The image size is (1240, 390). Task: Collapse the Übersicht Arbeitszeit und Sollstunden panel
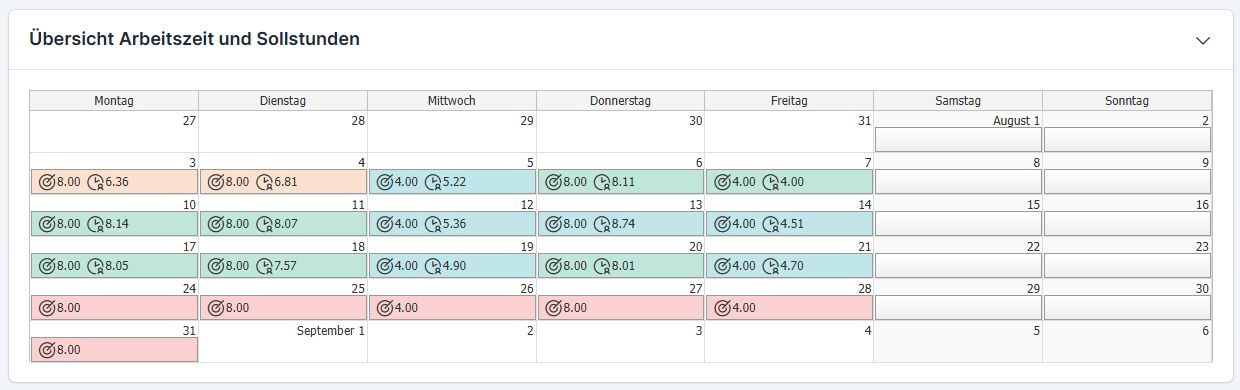[1203, 40]
